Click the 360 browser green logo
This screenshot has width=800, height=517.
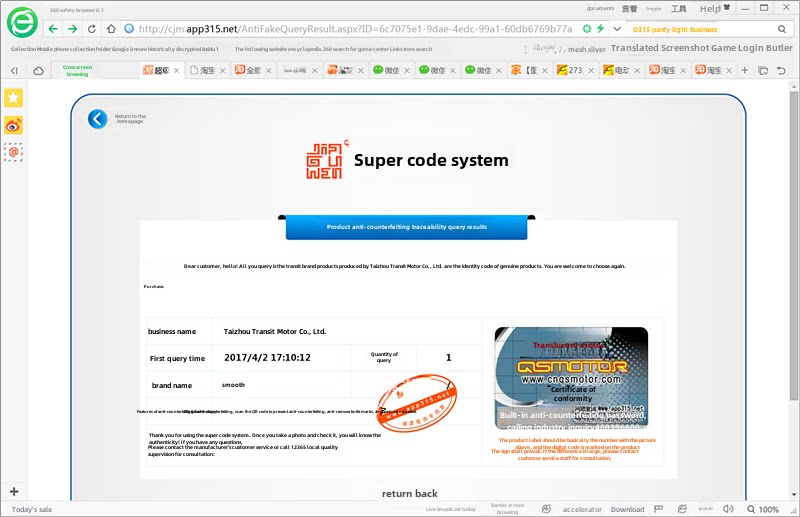point(22,22)
